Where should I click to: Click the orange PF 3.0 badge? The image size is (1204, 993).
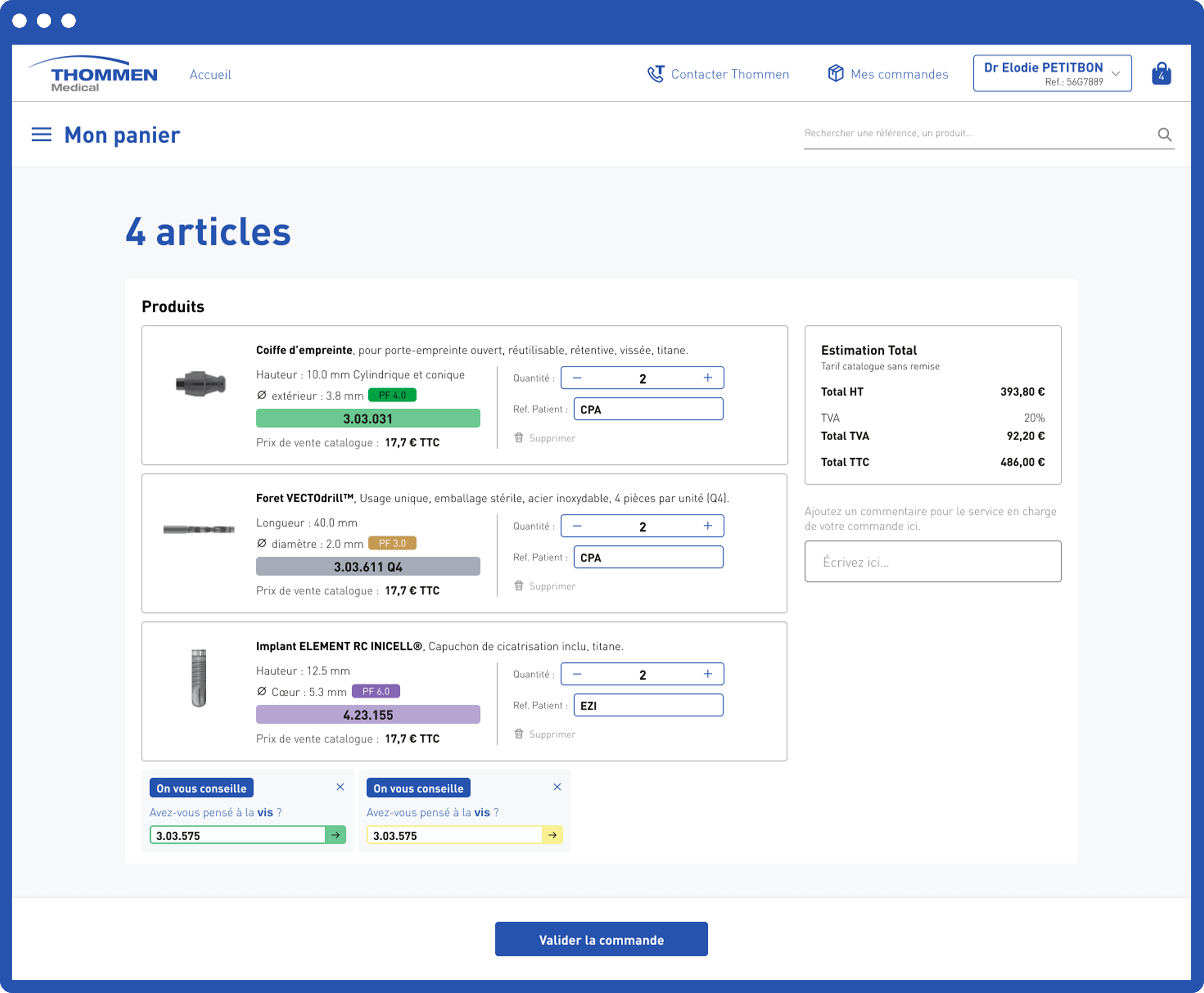(392, 543)
